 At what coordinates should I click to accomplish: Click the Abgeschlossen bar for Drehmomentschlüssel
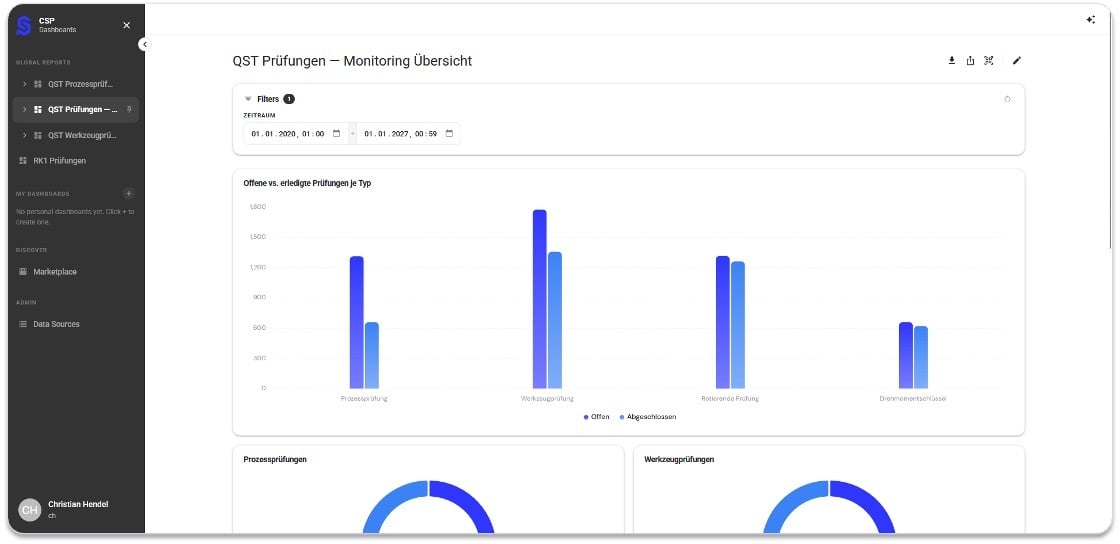point(921,358)
